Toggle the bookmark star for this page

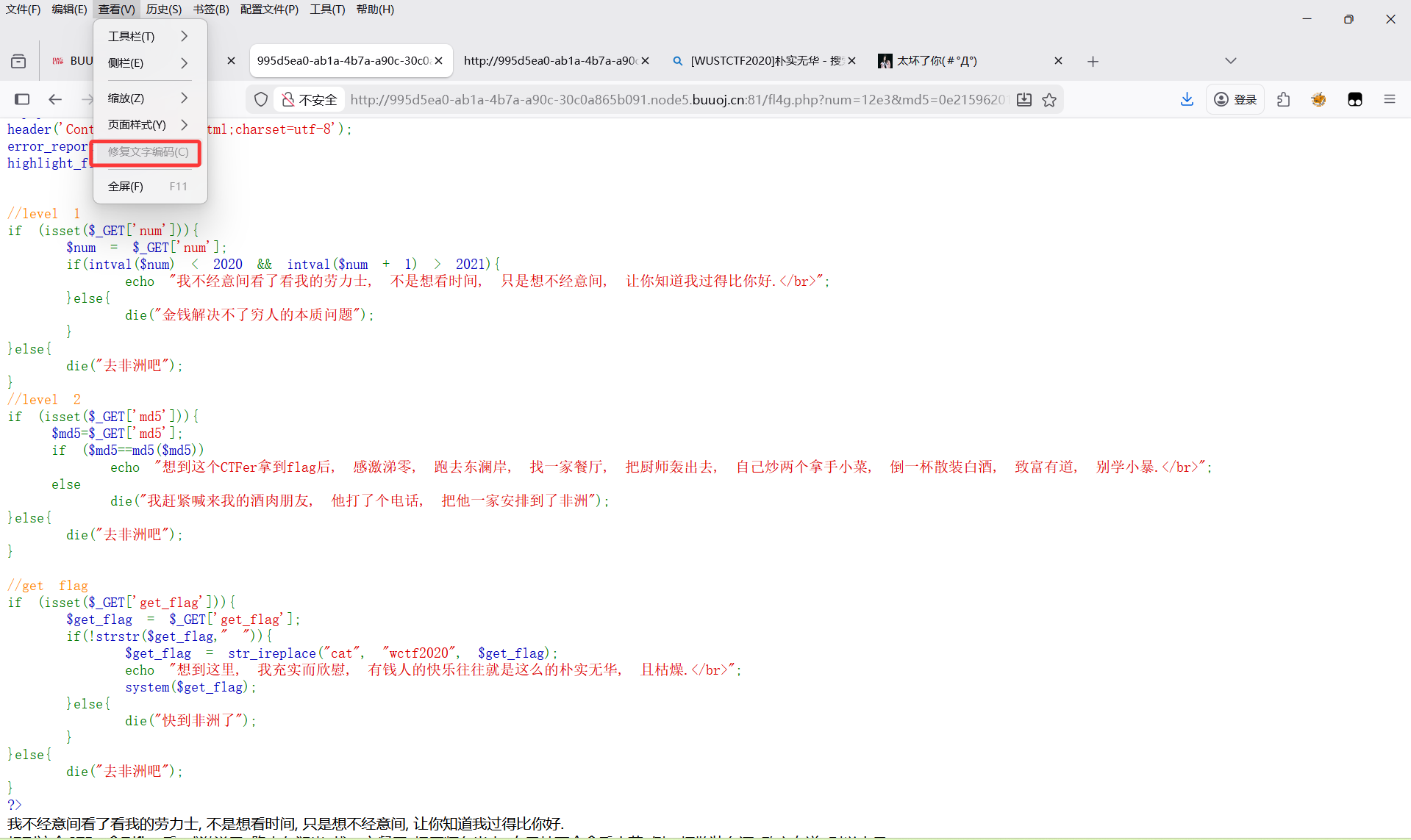tap(1049, 99)
